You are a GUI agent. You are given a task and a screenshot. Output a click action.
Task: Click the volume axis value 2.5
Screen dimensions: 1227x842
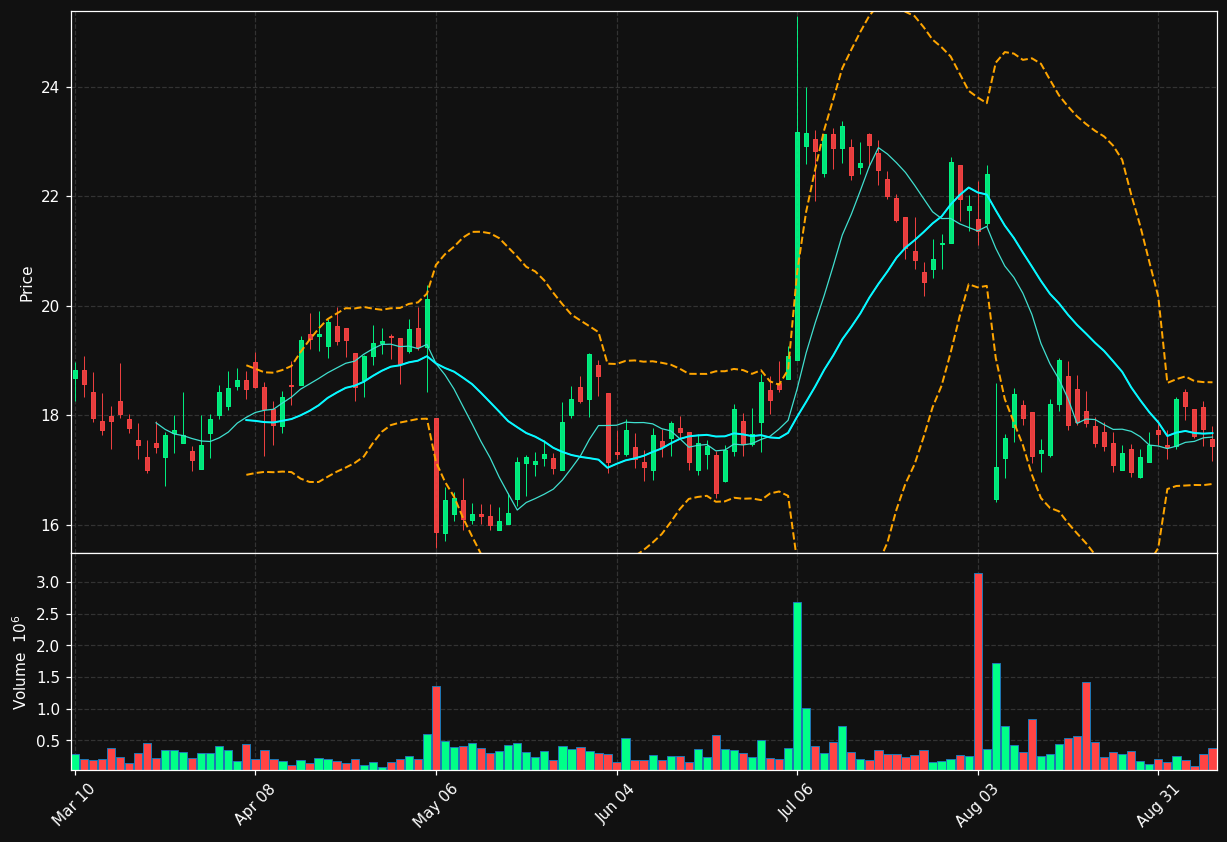(50, 615)
